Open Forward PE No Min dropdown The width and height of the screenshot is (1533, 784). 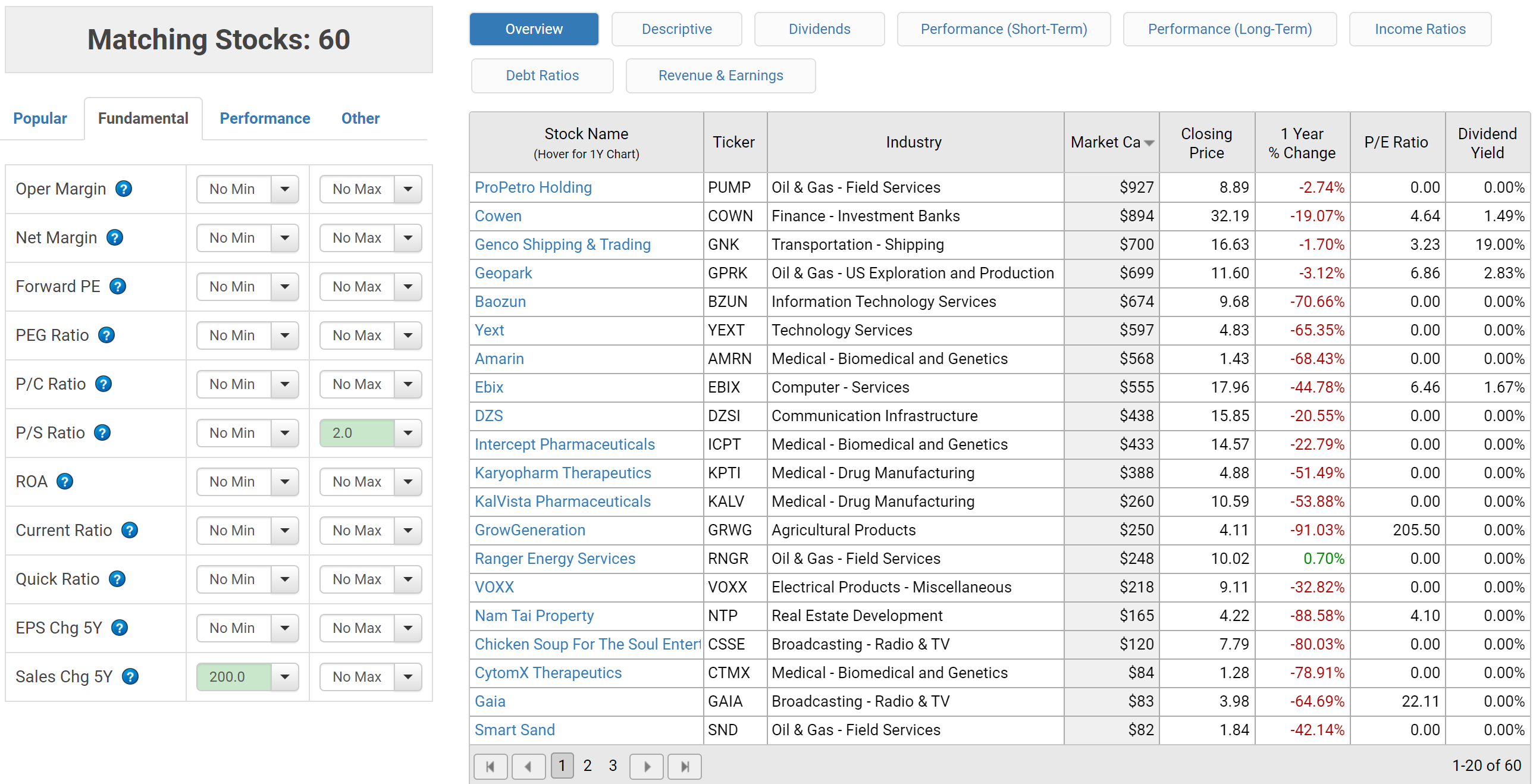[x=285, y=287]
